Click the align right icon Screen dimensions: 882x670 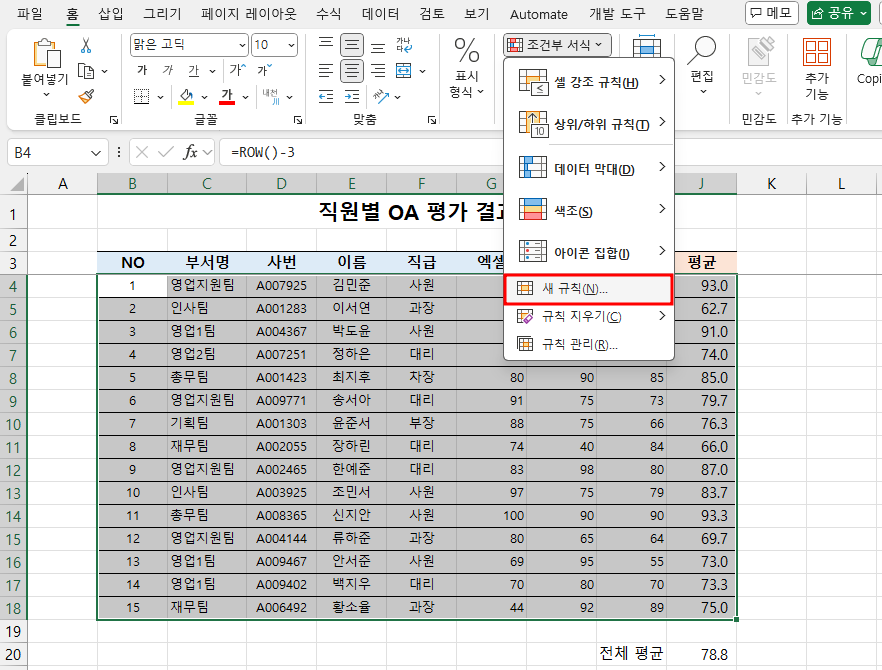pos(378,71)
